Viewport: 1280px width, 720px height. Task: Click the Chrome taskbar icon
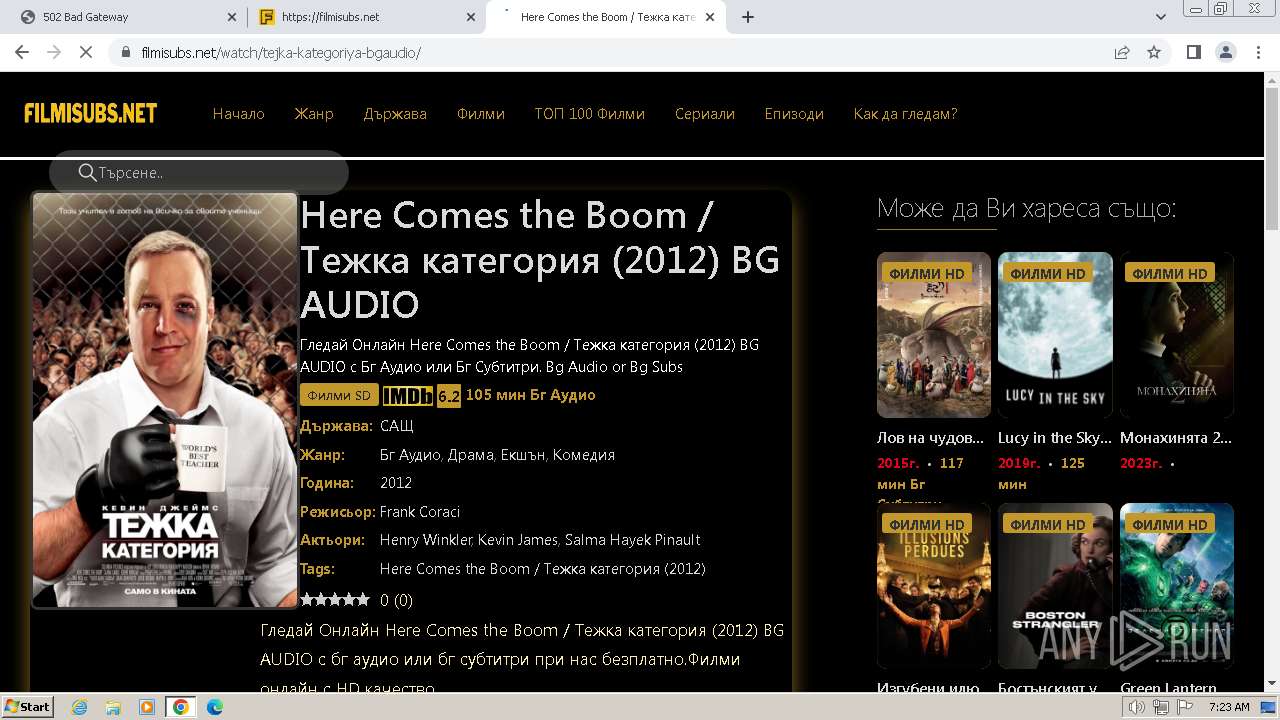coord(181,707)
